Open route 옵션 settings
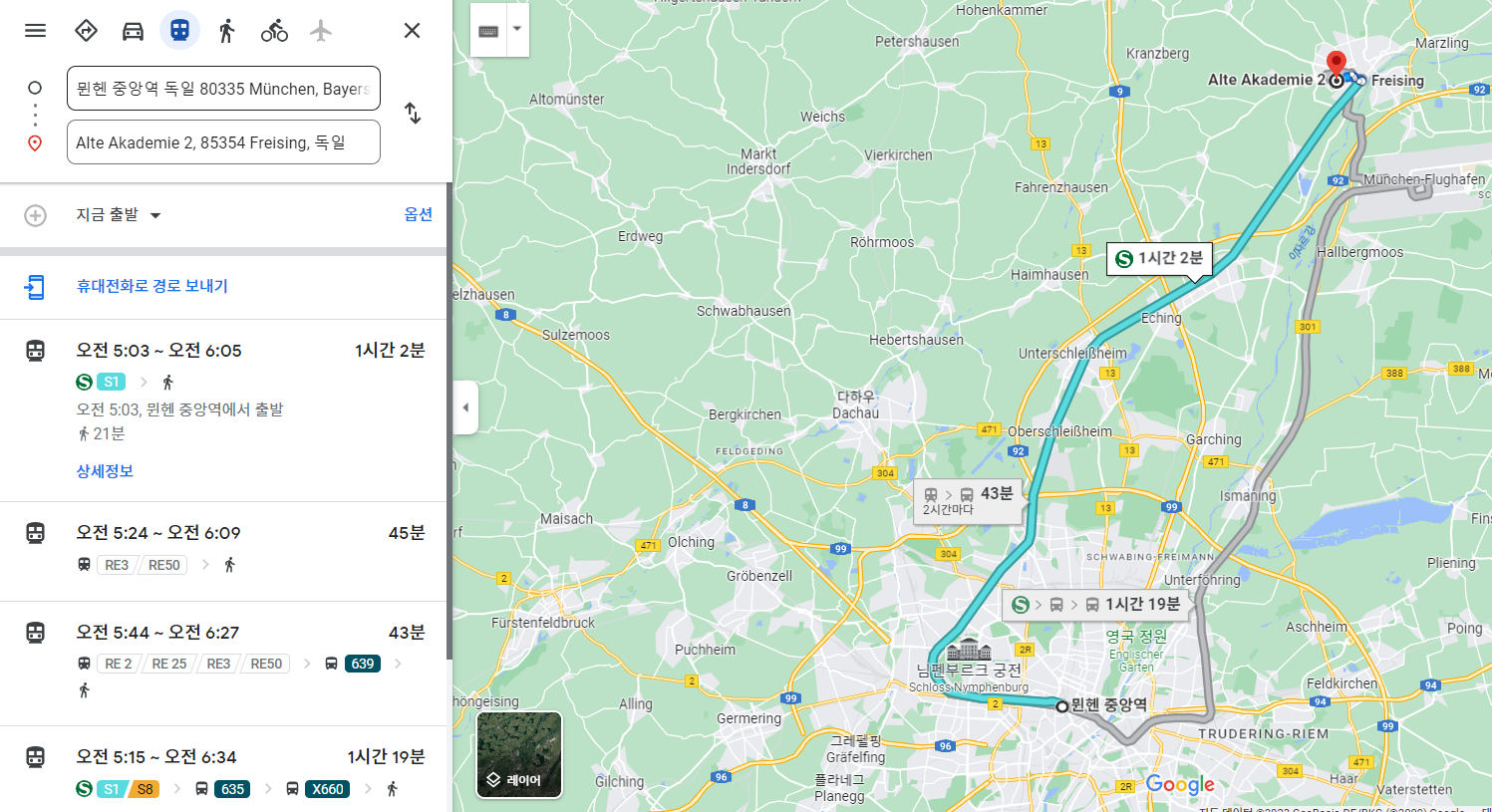 pos(418,214)
